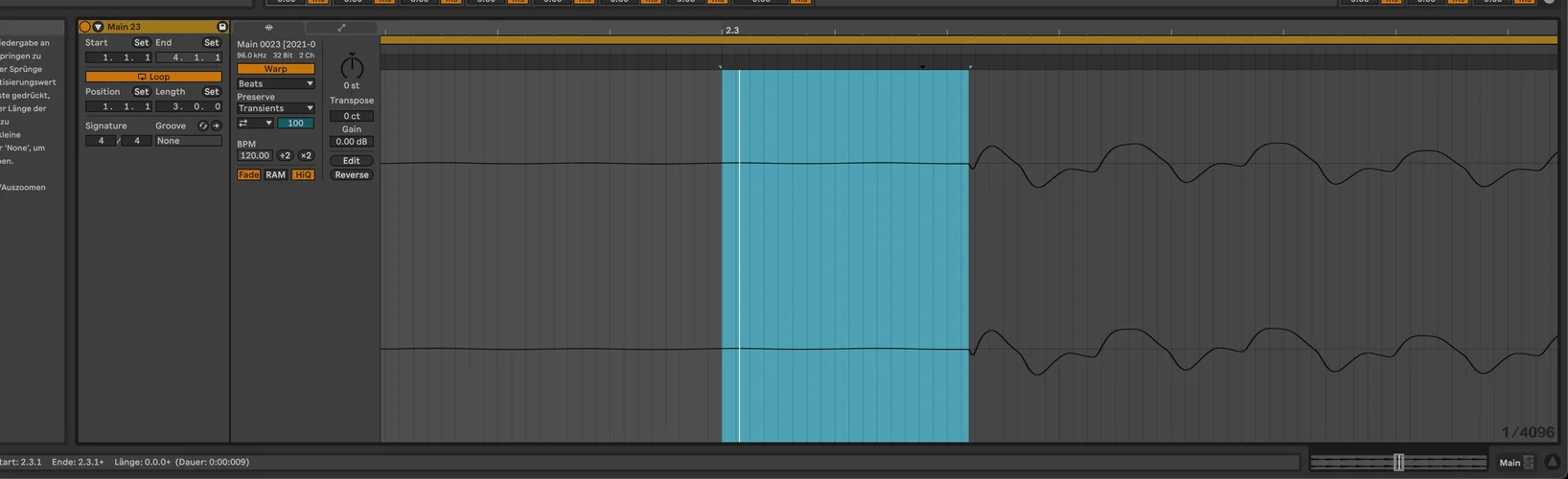The width and height of the screenshot is (1568, 479).
Task: Click the clip activator circle beside Main 23
Action: [x=84, y=27]
